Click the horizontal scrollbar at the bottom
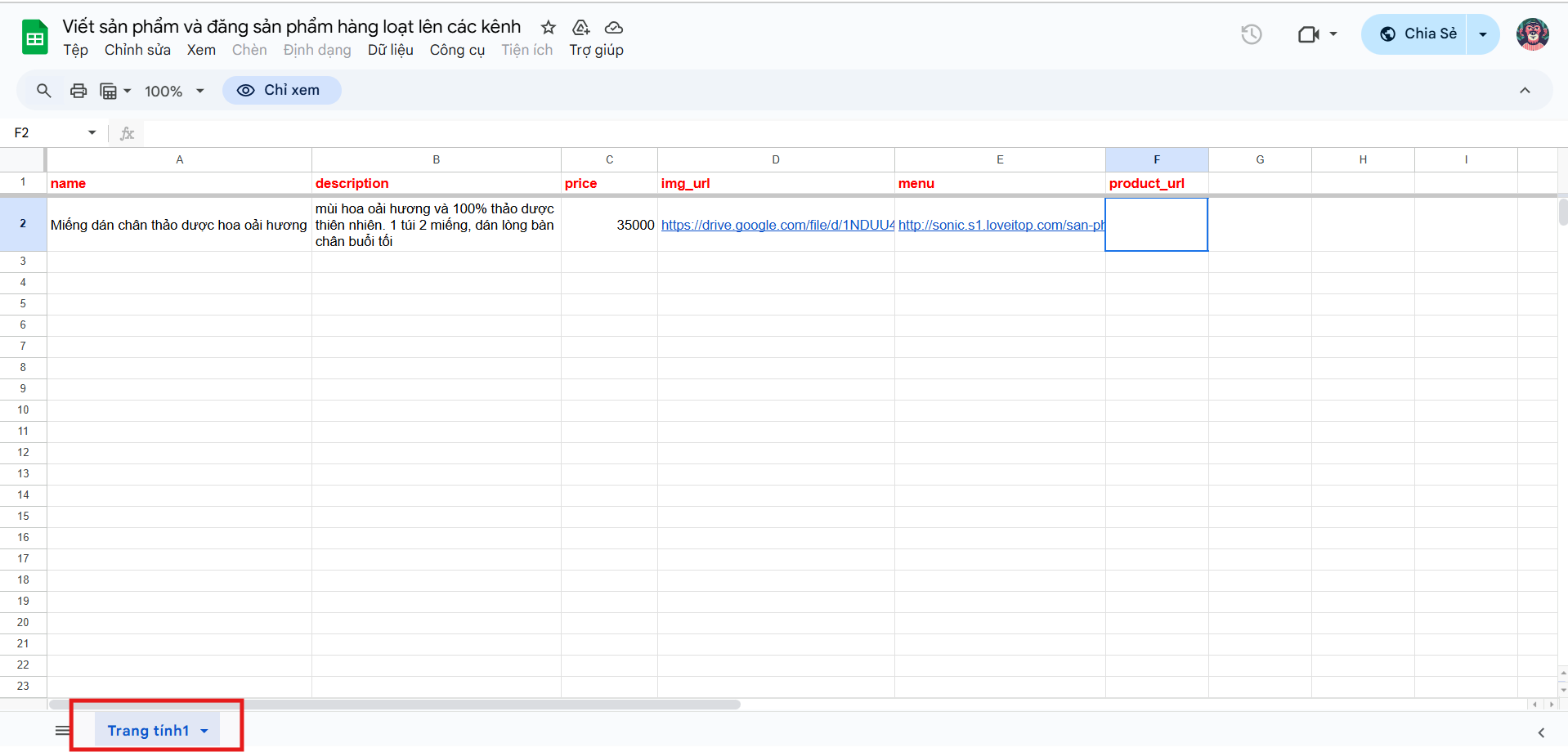Screen dimensions: 1568x752 [394, 704]
